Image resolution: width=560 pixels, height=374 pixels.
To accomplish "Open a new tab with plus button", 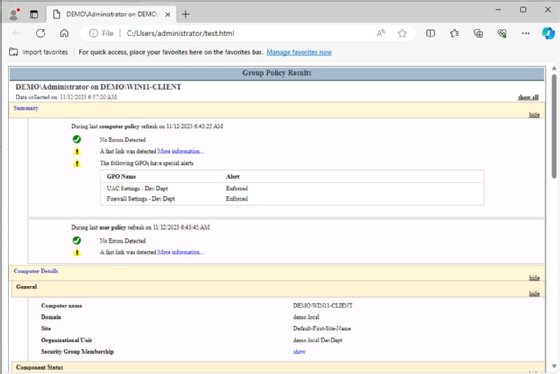I will click(x=186, y=14).
